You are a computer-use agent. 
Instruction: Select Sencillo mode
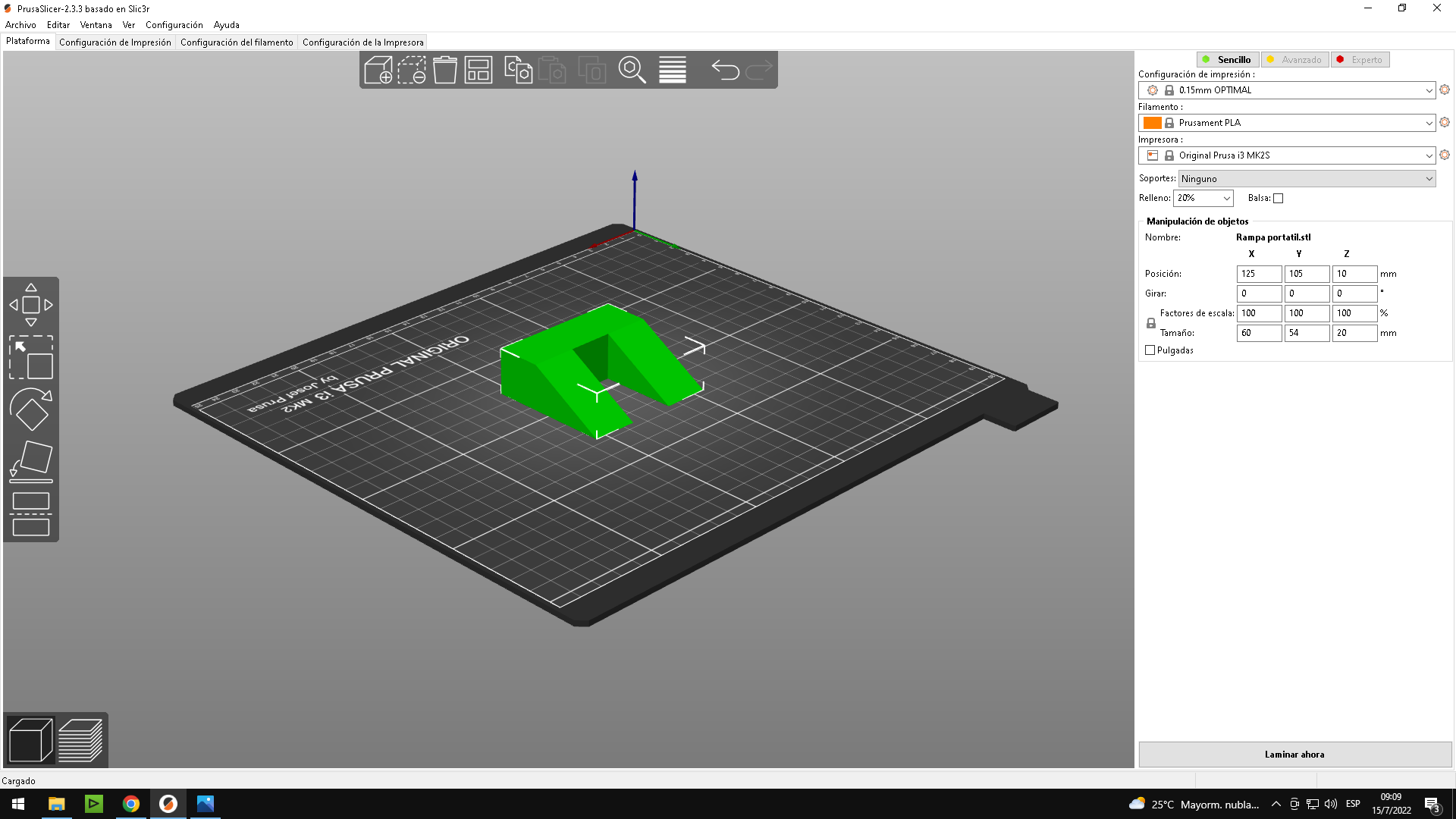(x=1228, y=60)
